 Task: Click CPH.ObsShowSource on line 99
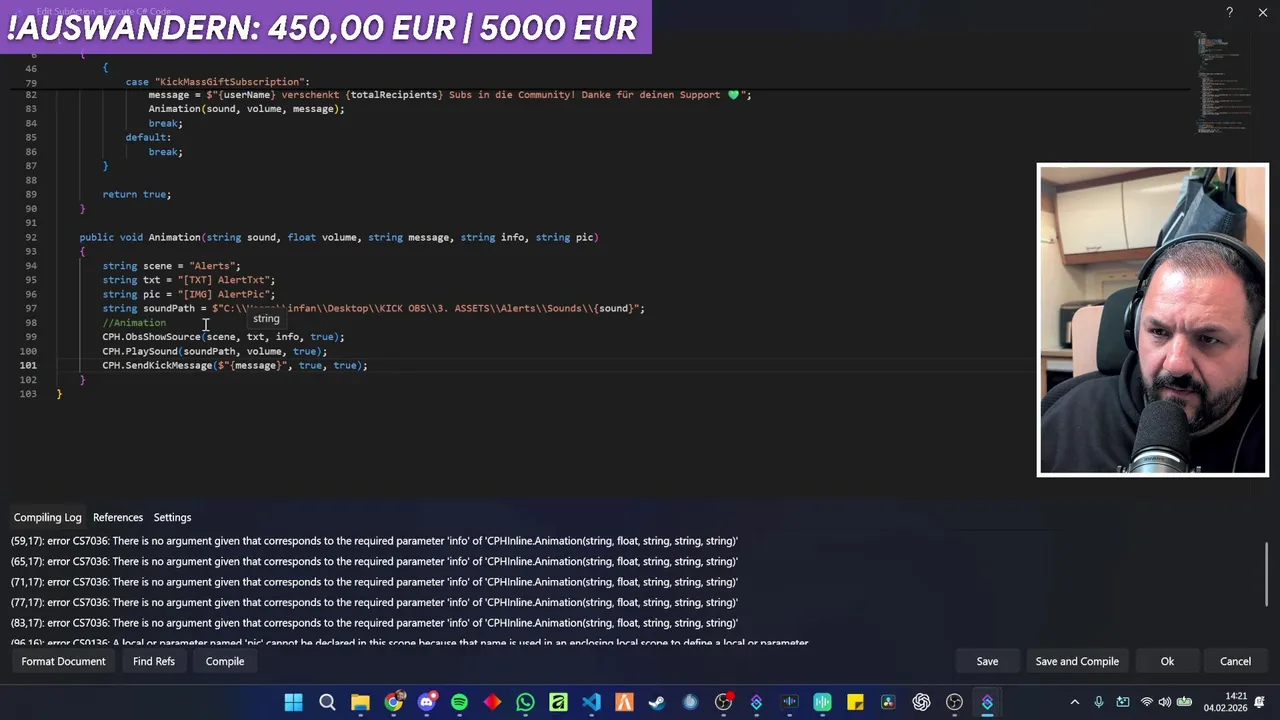151,337
